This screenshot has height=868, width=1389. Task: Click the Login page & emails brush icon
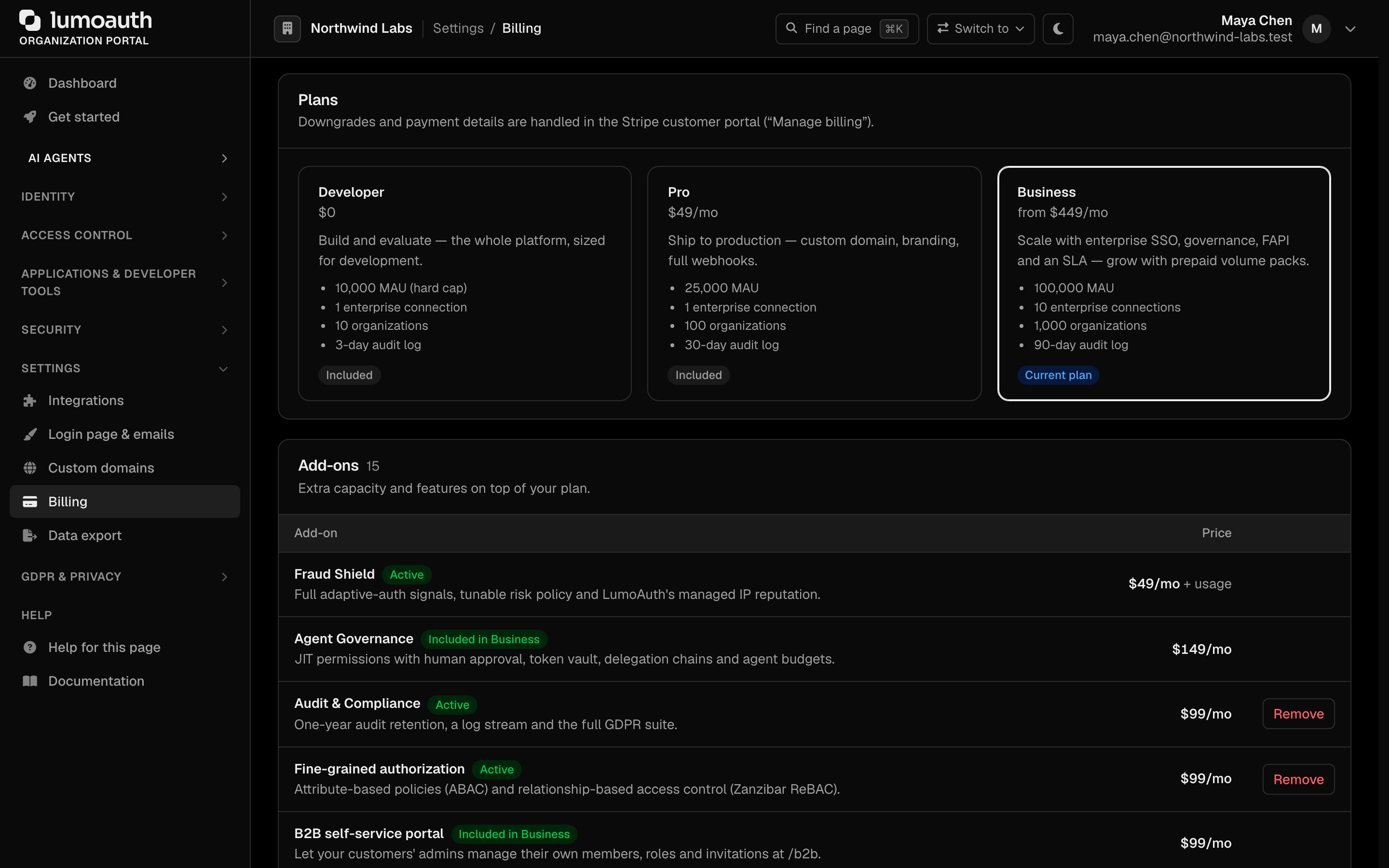click(30, 434)
